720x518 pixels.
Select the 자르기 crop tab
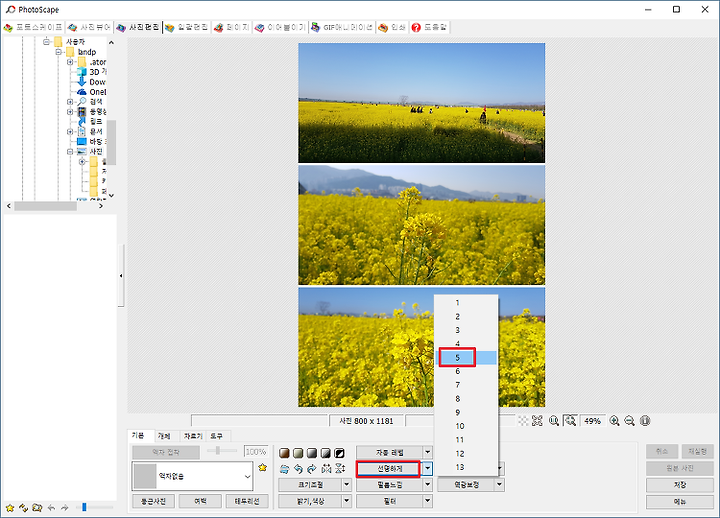[192, 436]
